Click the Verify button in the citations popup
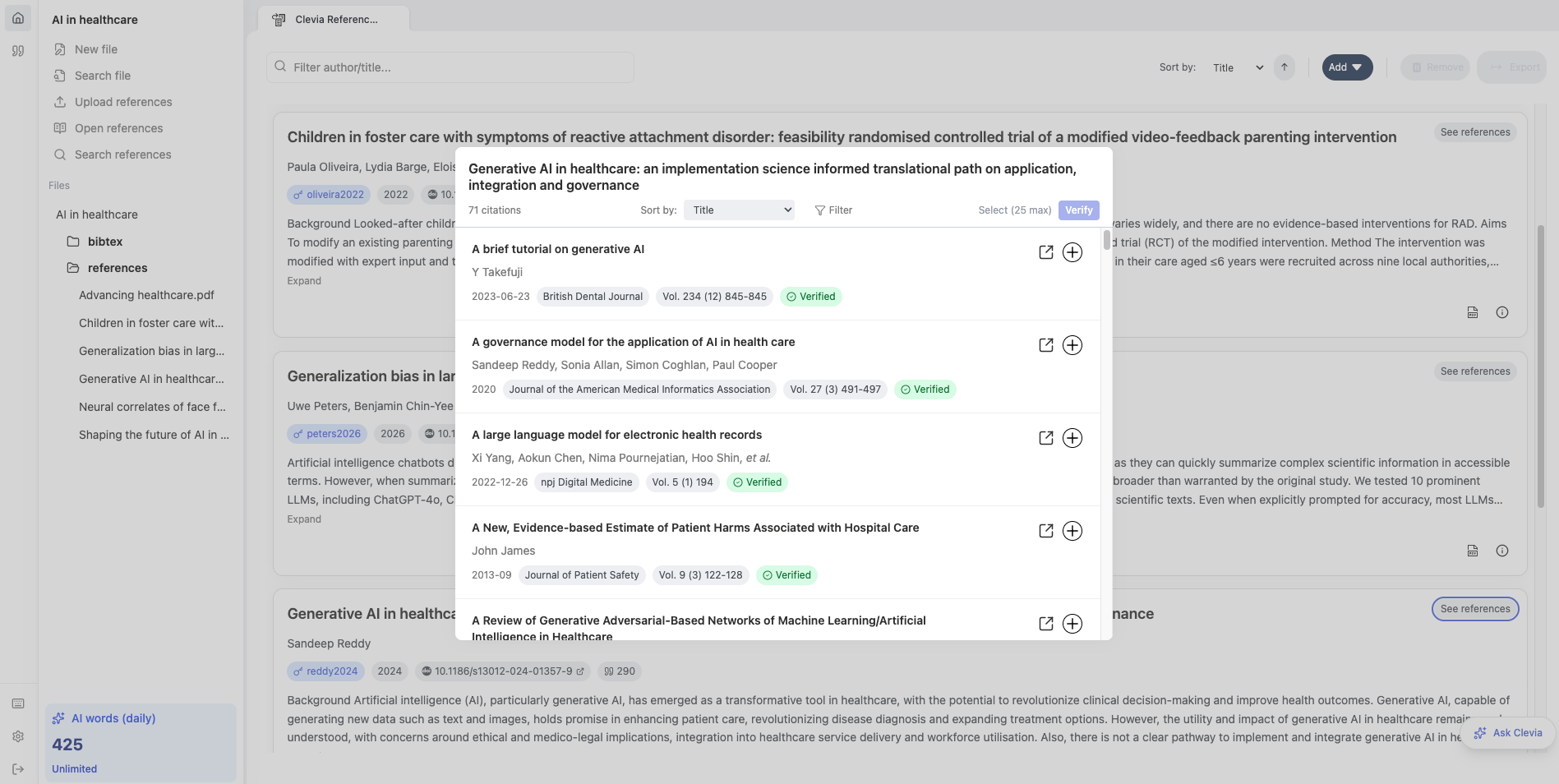The image size is (1559, 784). (x=1077, y=210)
